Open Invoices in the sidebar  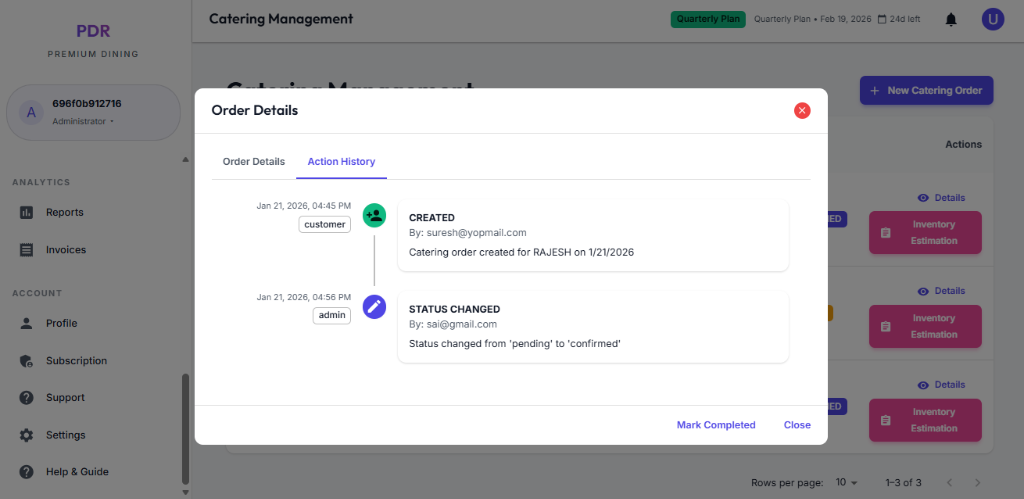point(65,250)
